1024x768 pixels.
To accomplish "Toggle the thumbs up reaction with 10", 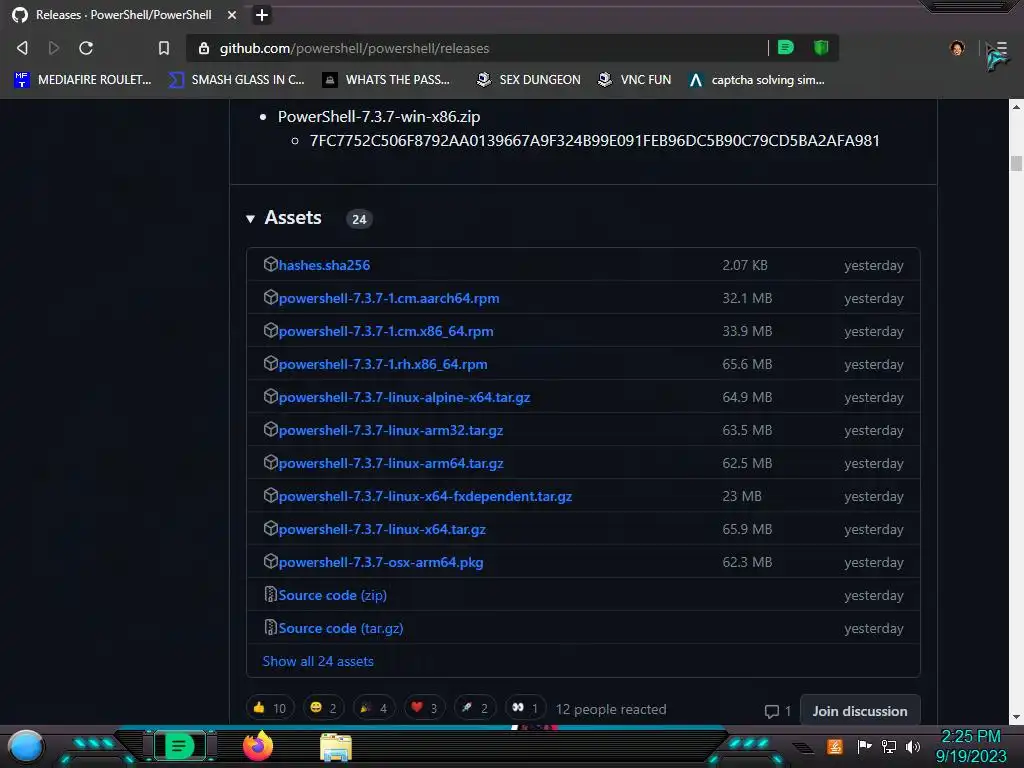I will point(270,708).
